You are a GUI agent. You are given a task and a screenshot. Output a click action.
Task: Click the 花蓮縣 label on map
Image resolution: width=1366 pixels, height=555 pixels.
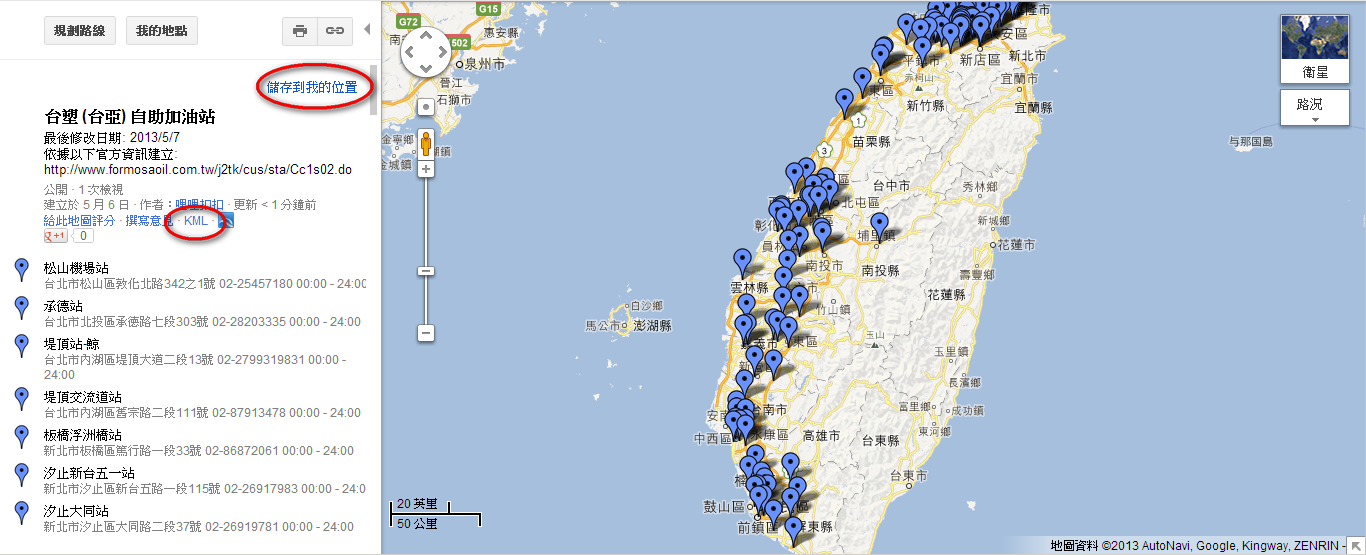pyautogui.click(x=945, y=295)
